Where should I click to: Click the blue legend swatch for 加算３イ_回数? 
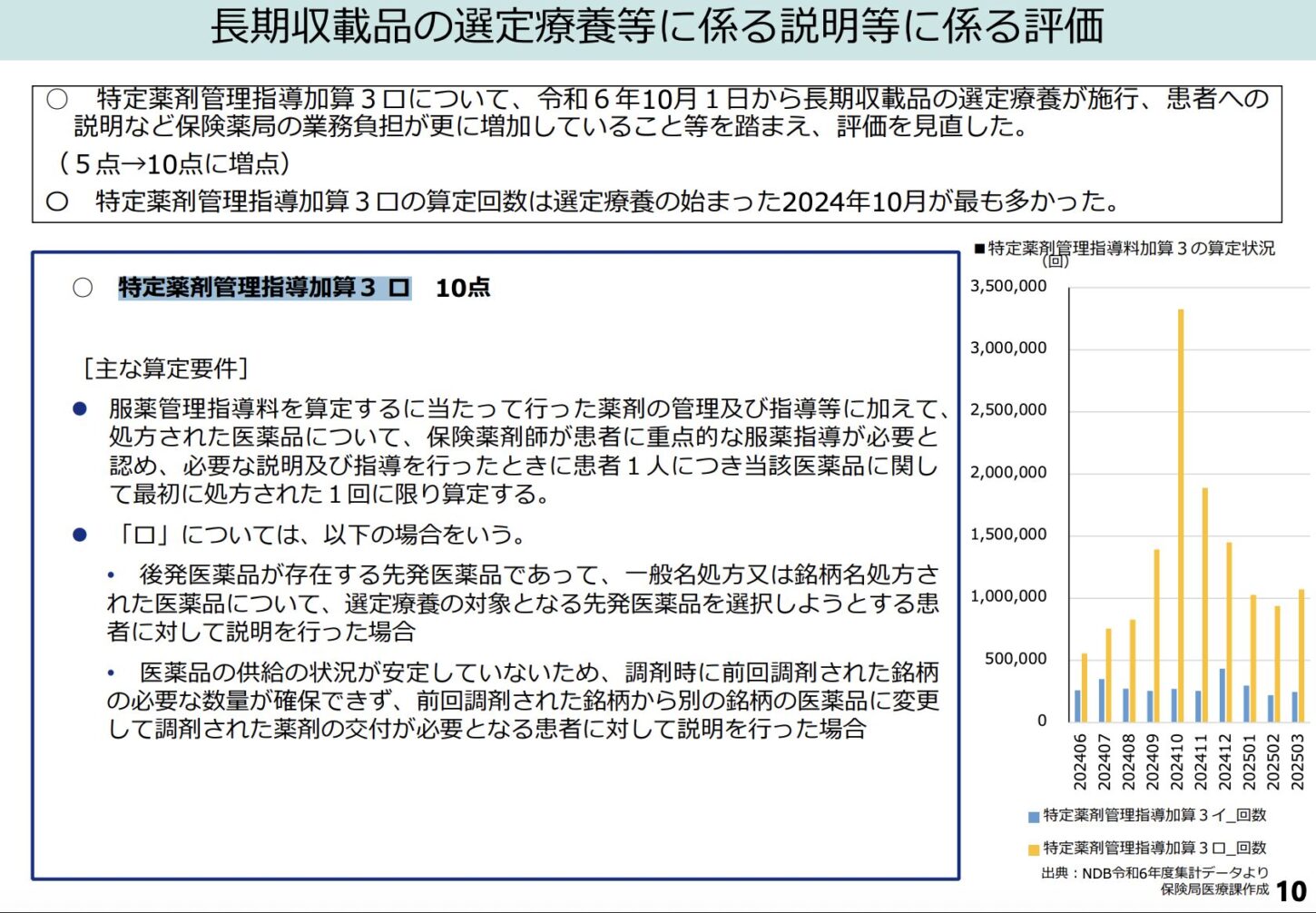click(1033, 817)
